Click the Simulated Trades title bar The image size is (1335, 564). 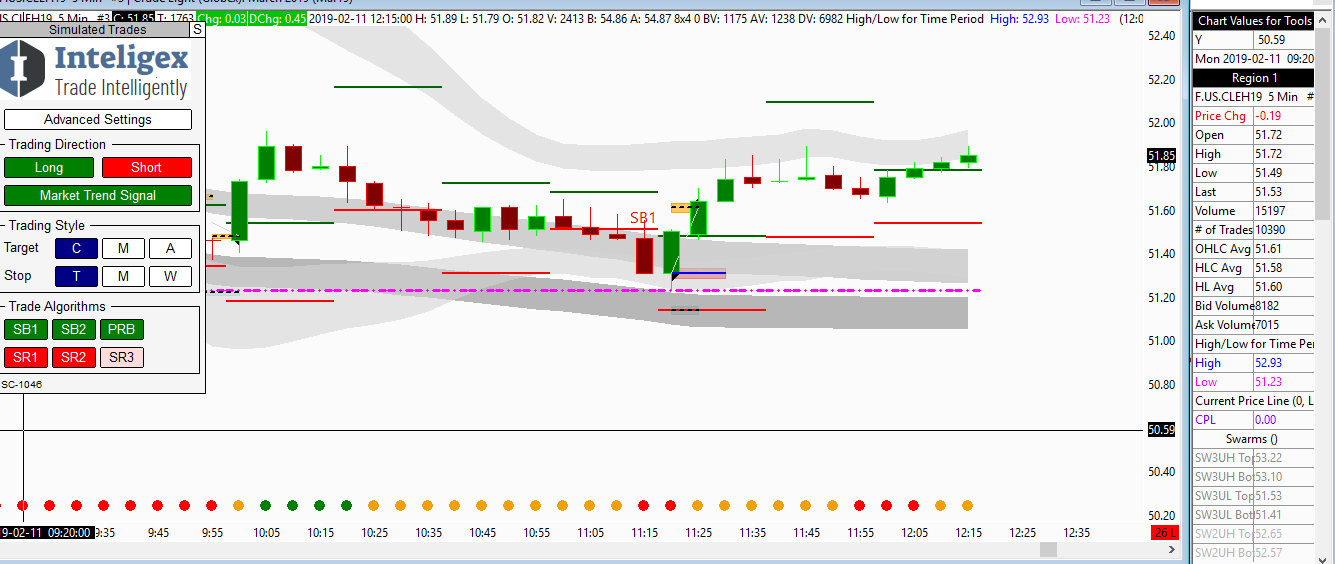click(x=97, y=30)
